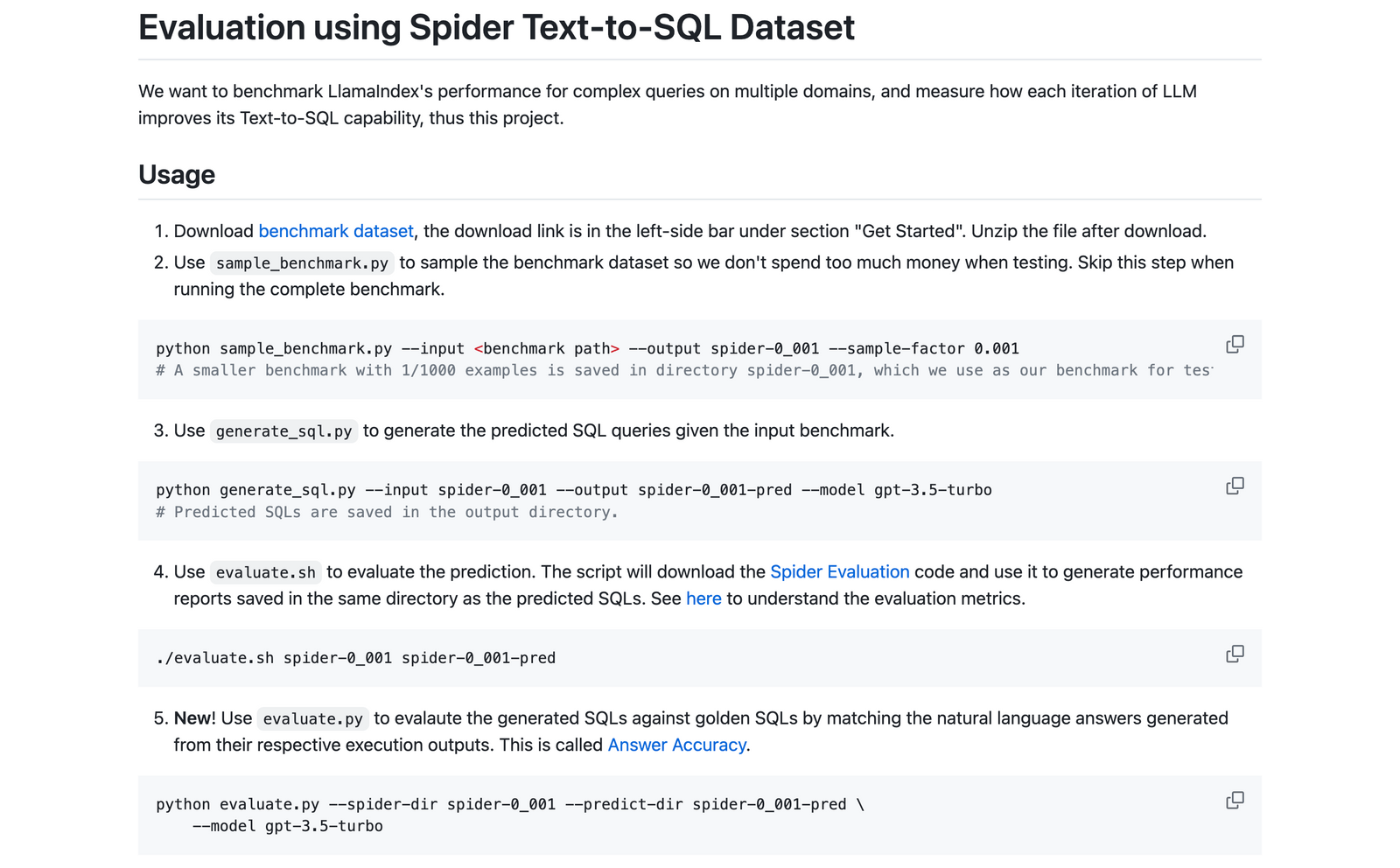Click the copy icon in the last code block

pos(1235,800)
